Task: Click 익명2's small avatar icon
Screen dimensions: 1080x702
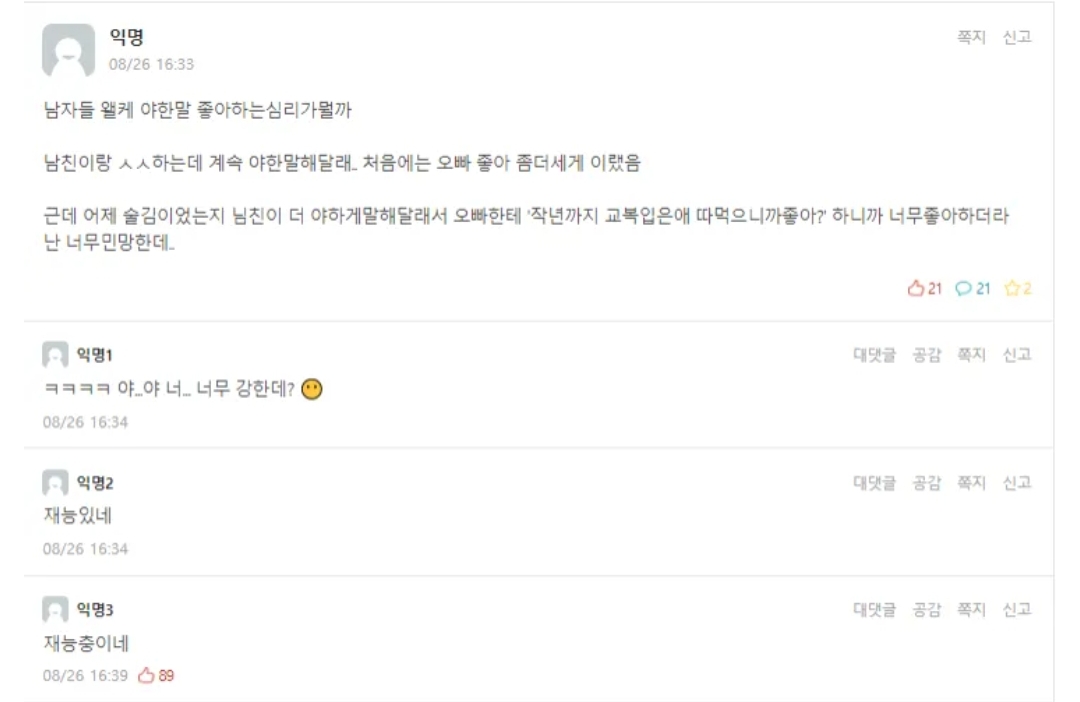Action: 54,483
